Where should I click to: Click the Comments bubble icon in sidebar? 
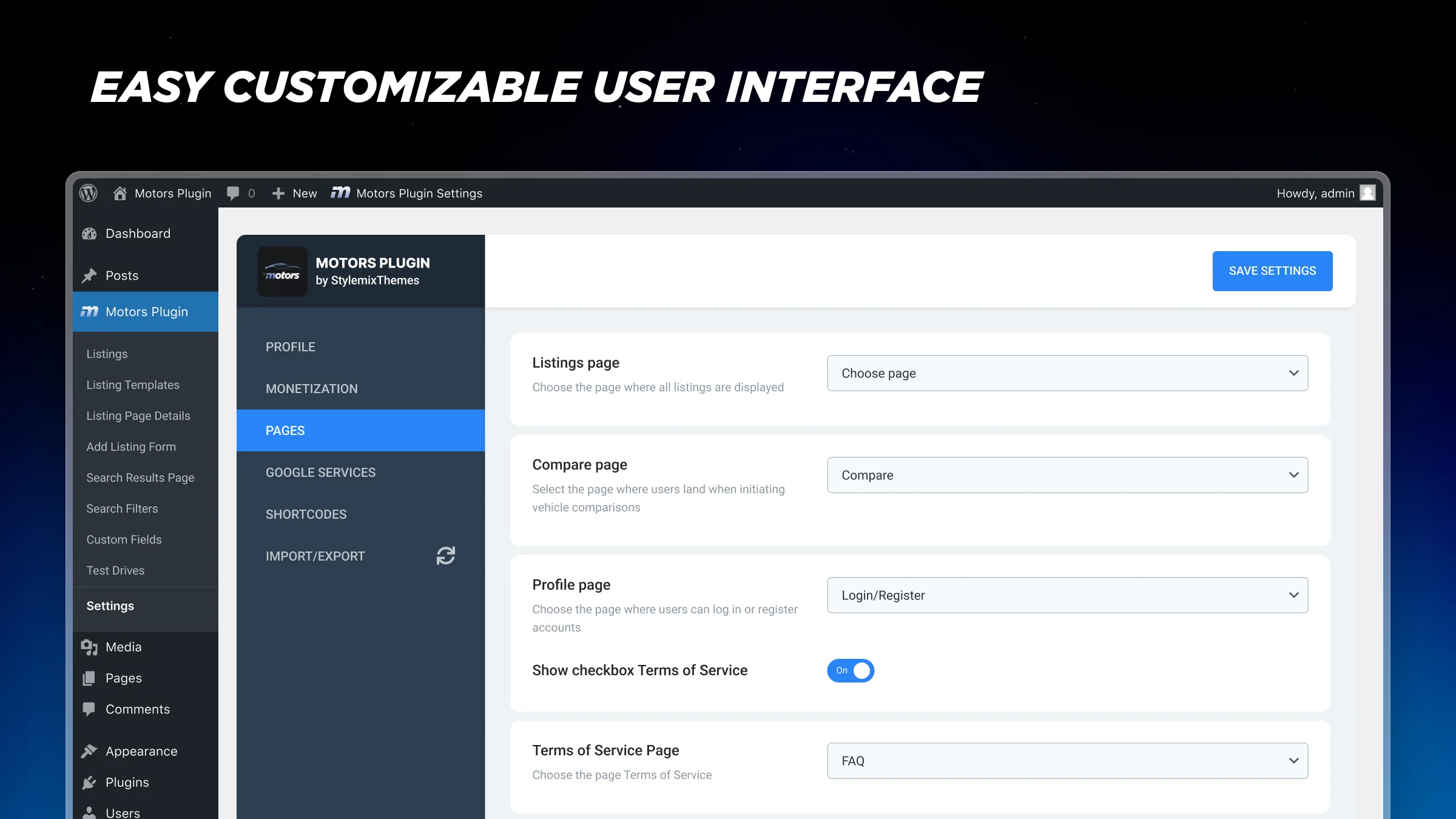coord(89,709)
